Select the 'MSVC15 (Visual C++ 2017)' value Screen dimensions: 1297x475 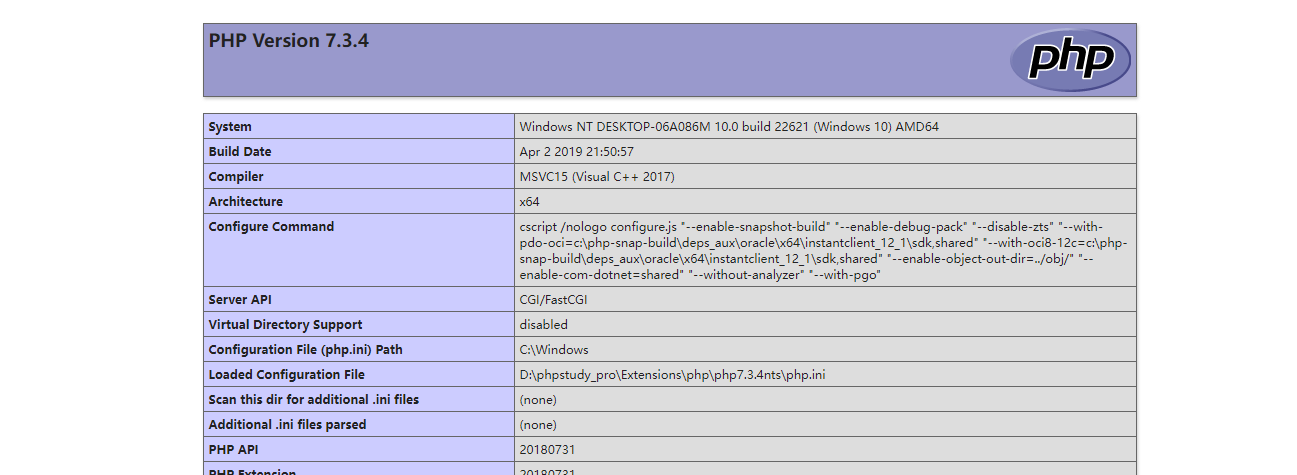(597, 177)
